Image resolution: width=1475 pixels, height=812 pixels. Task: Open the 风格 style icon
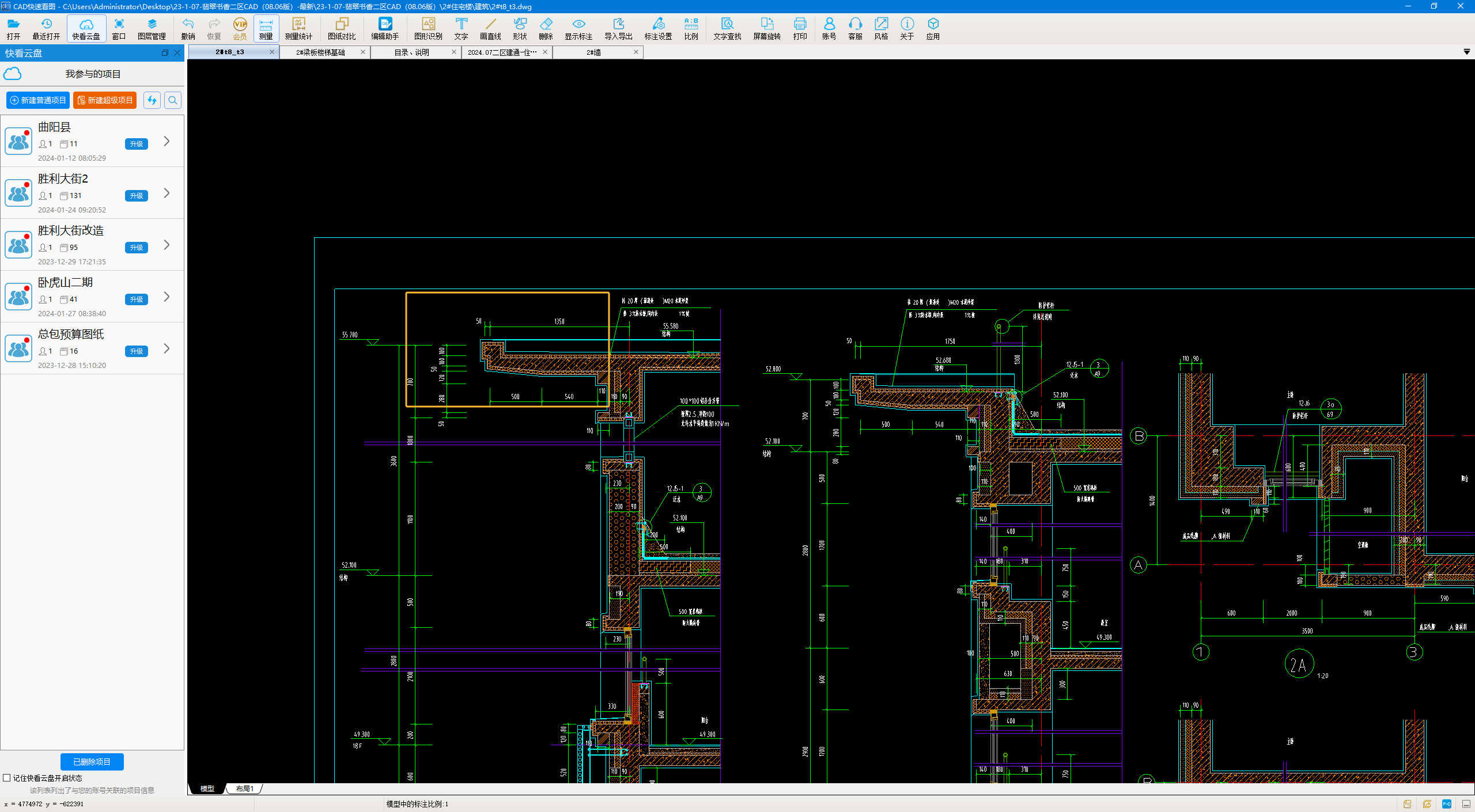click(881, 28)
